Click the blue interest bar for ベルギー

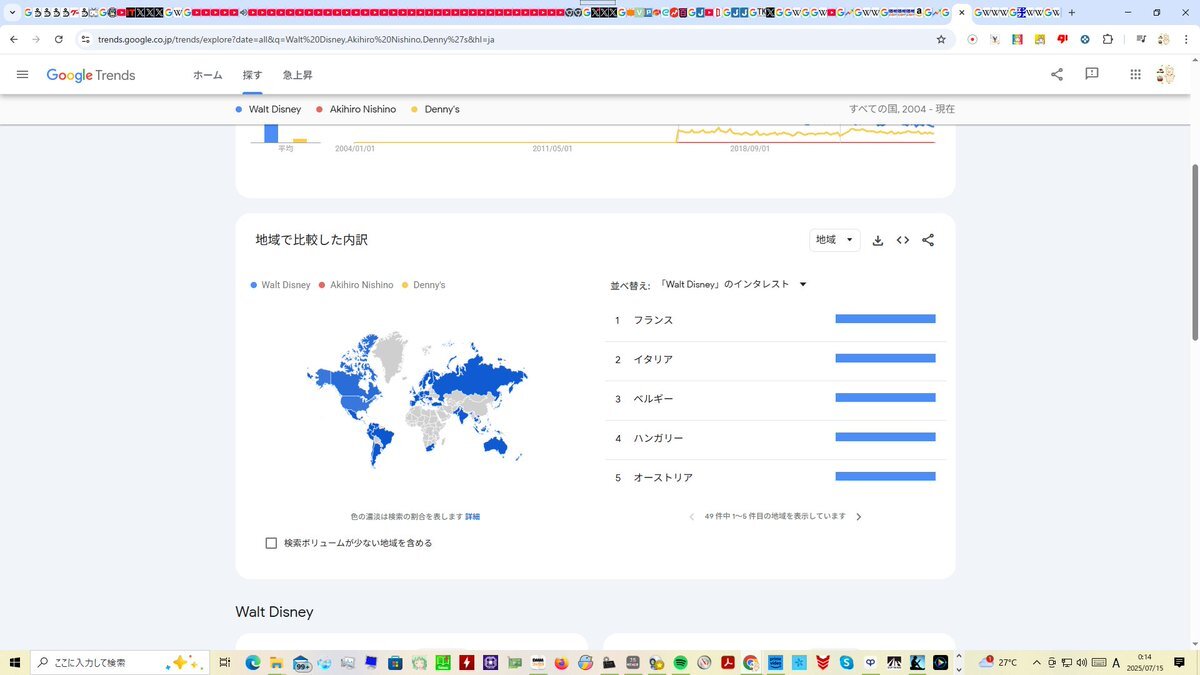(x=885, y=398)
